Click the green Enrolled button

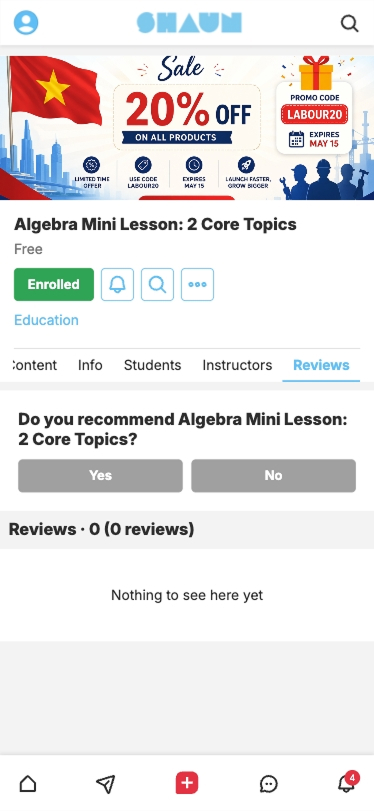54,284
